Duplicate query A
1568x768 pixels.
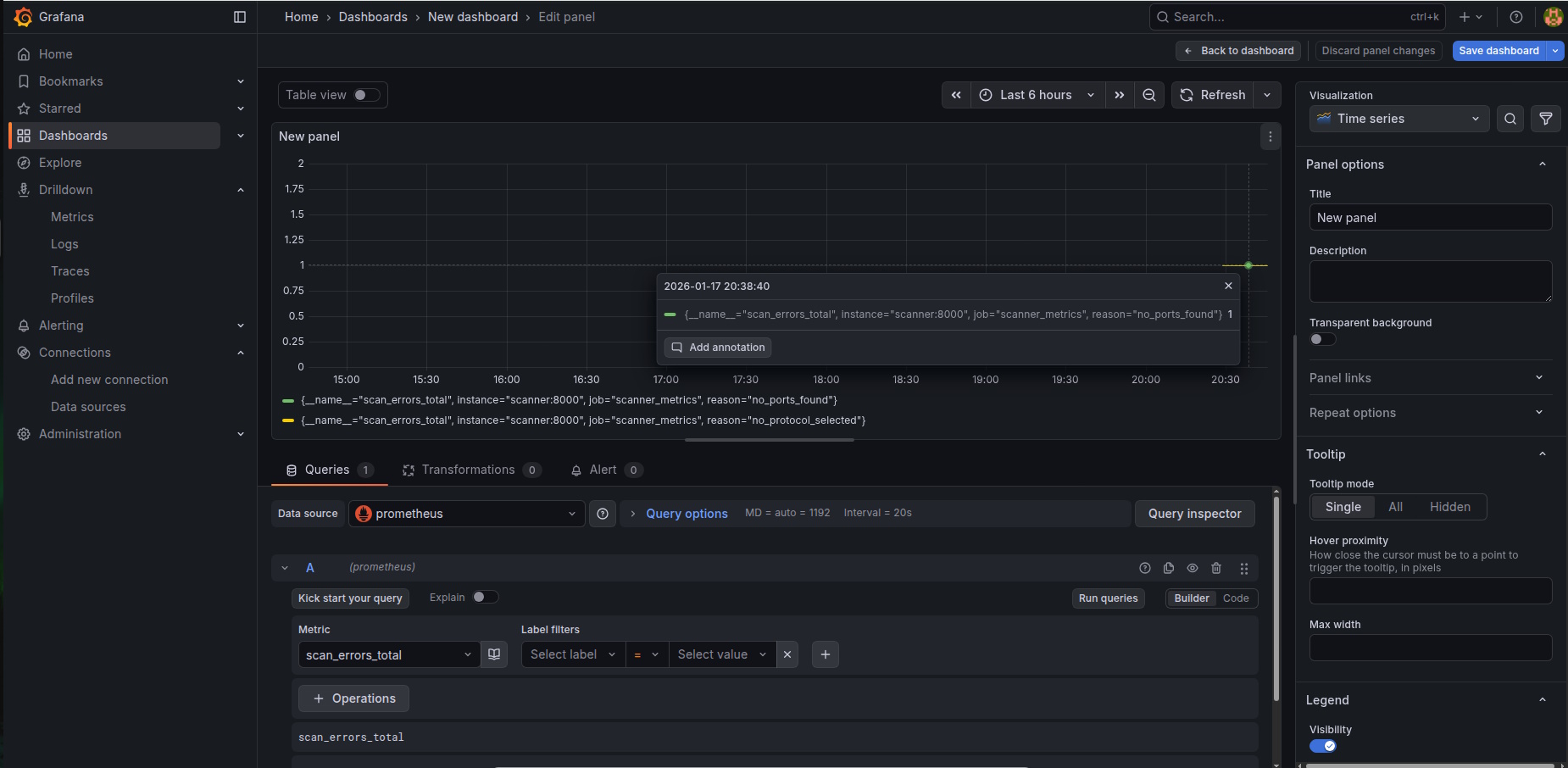tap(1169, 568)
